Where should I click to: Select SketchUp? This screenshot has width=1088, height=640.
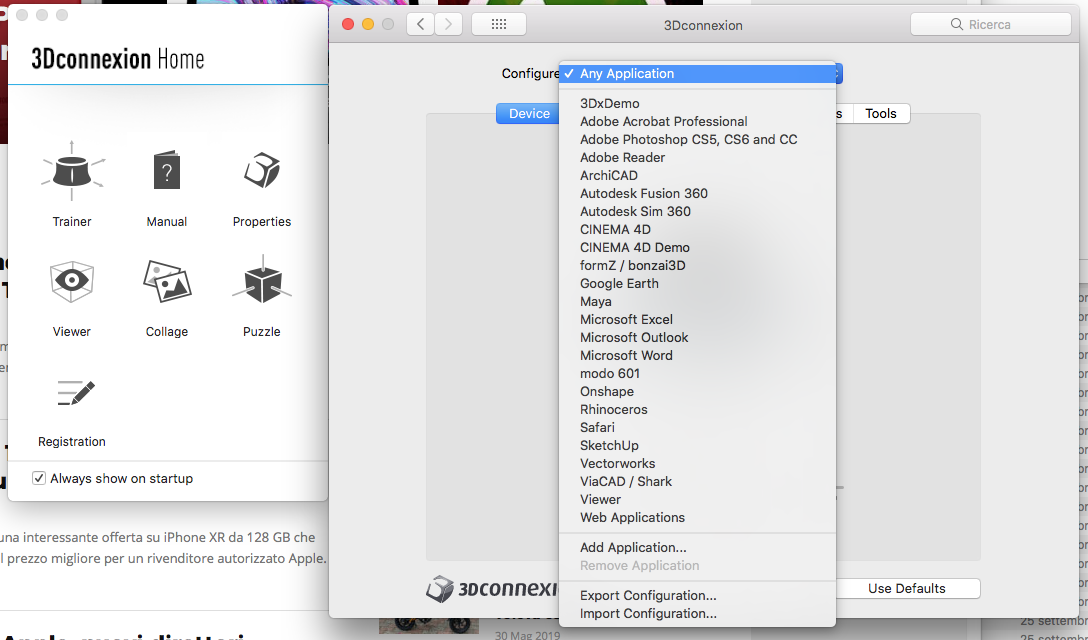tap(697, 446)
